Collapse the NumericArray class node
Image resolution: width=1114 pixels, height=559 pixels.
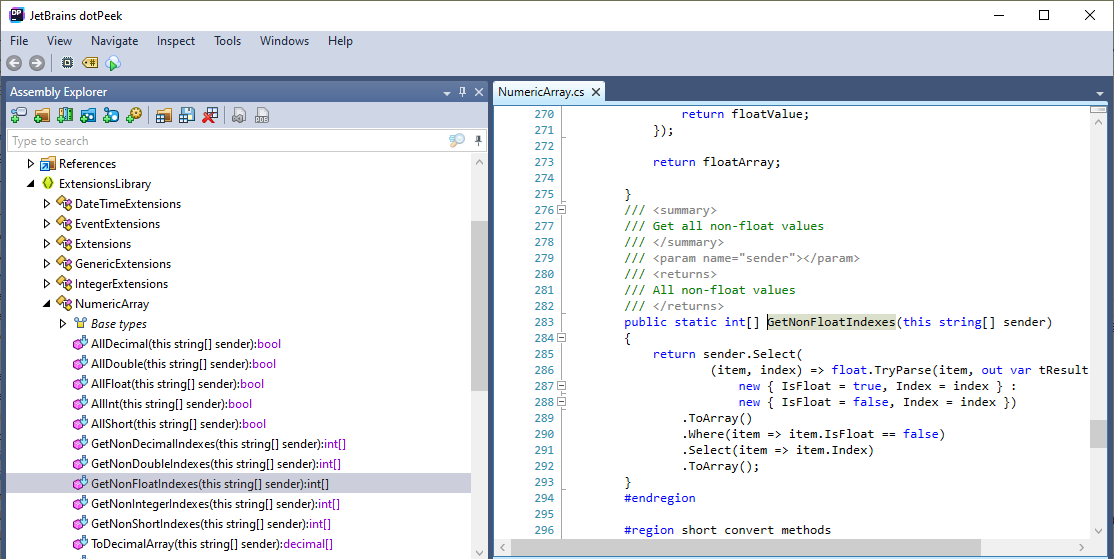click(47, 303)
